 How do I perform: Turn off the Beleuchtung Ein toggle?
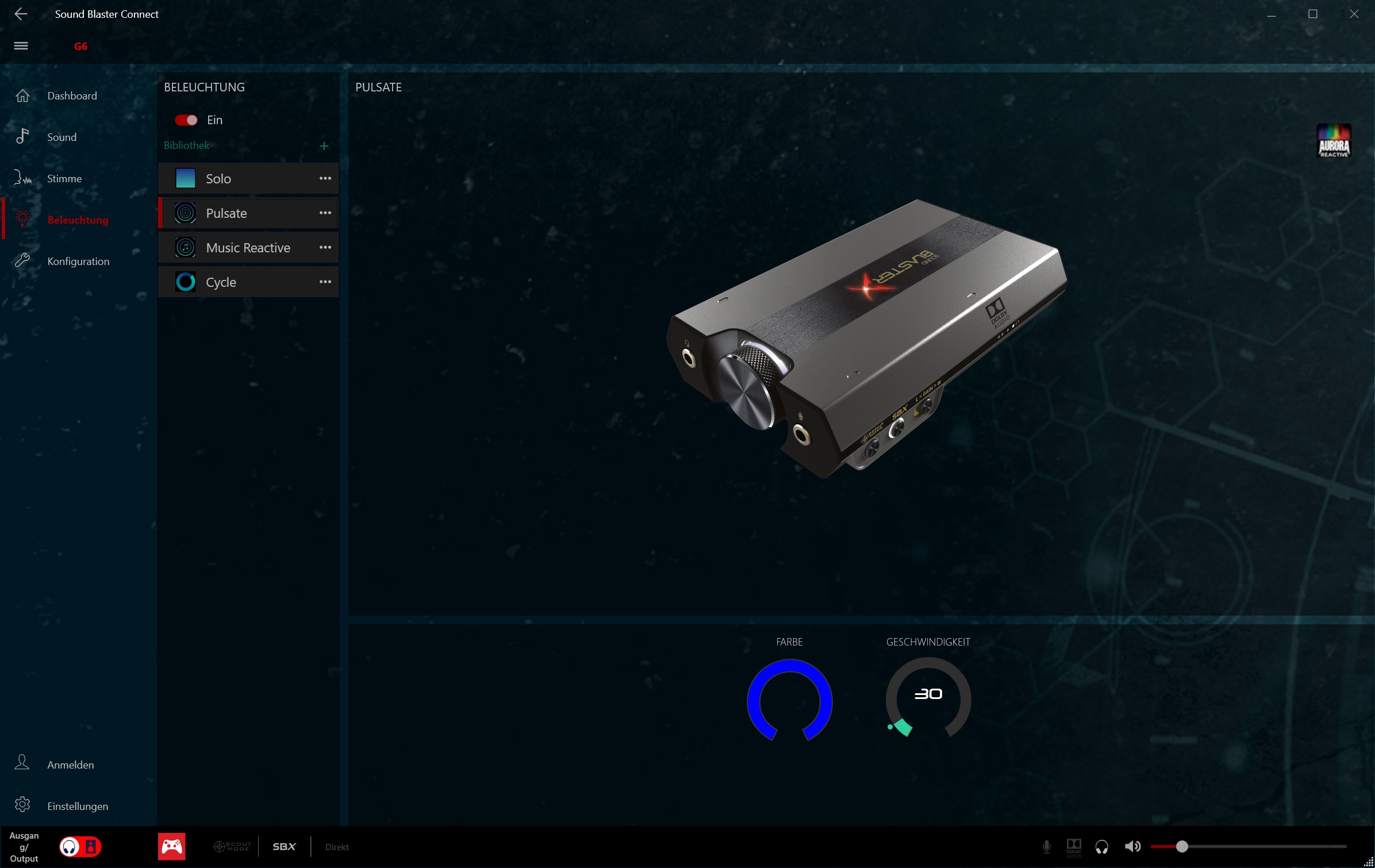pos(186,120)
